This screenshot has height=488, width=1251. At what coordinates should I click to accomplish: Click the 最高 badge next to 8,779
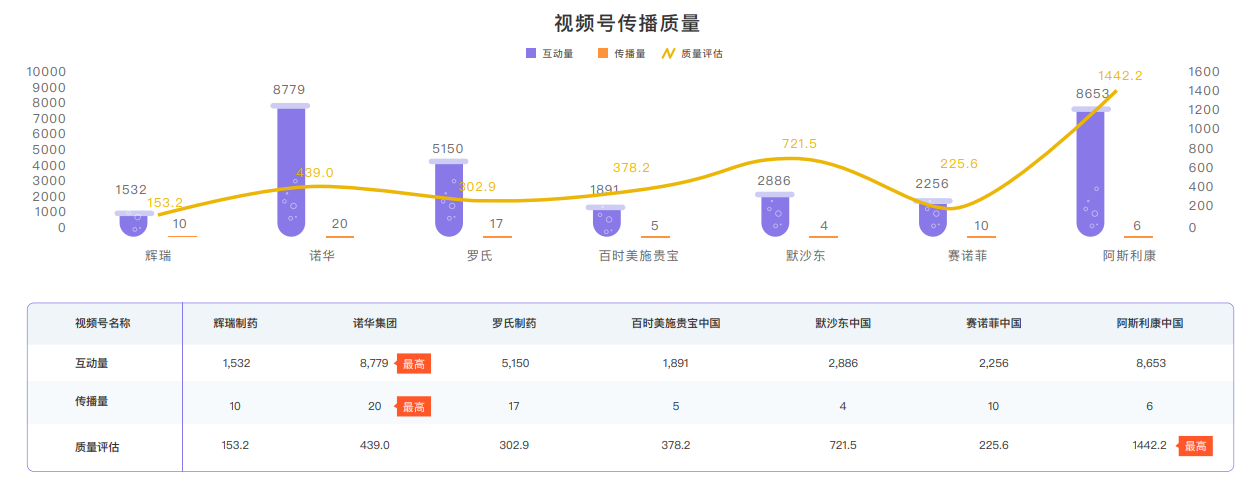pos(413,364)
